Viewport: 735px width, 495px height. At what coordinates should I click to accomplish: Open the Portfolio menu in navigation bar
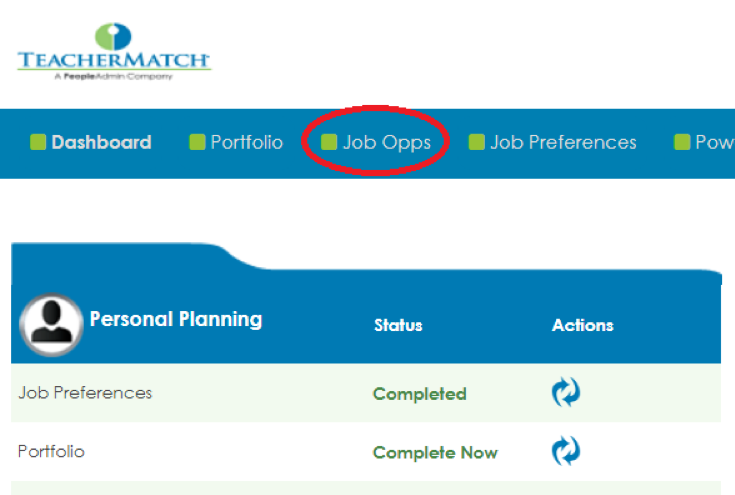pyautogui.click(x=246, y=142)
